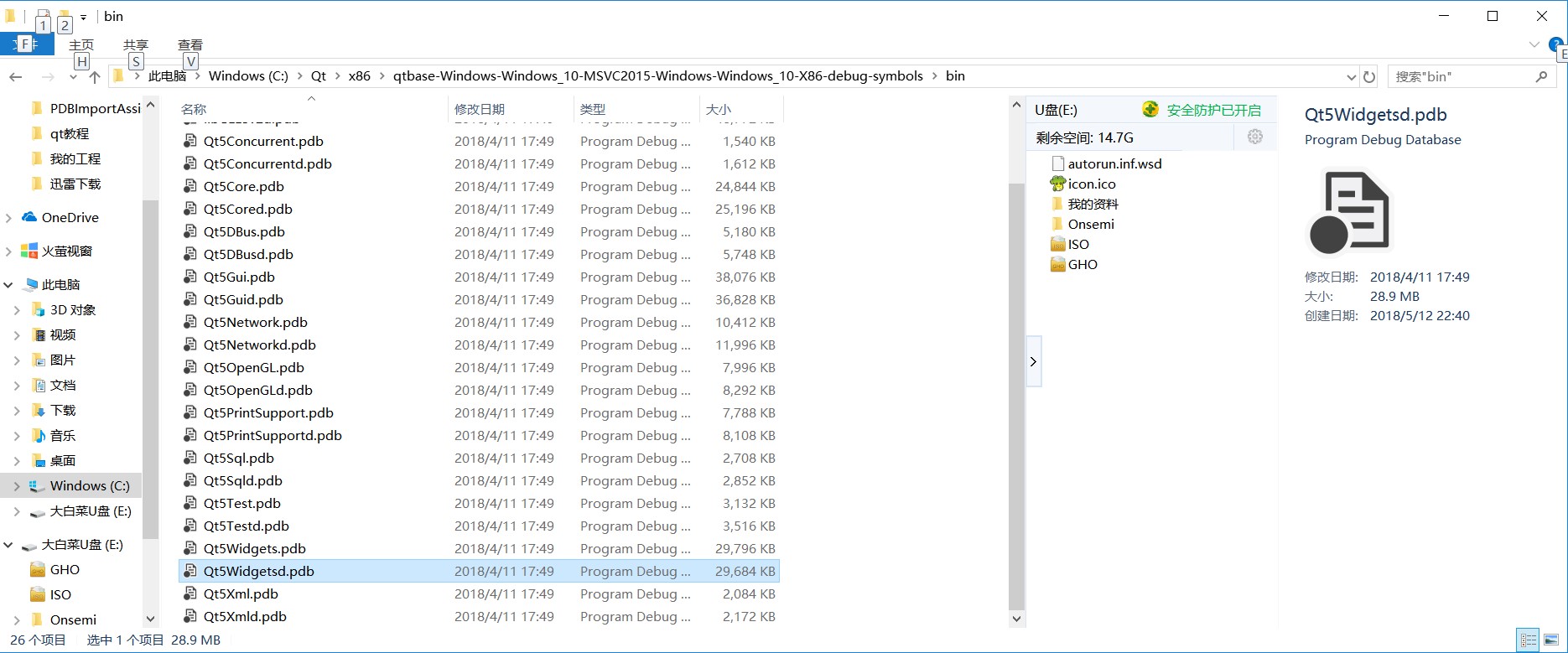Switch to details view layout icon
The width and height of the screenshot is (1568, 653).
1529,640
